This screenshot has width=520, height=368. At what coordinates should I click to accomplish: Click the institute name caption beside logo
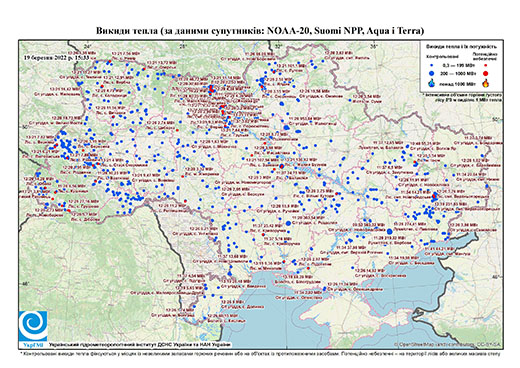139,344
